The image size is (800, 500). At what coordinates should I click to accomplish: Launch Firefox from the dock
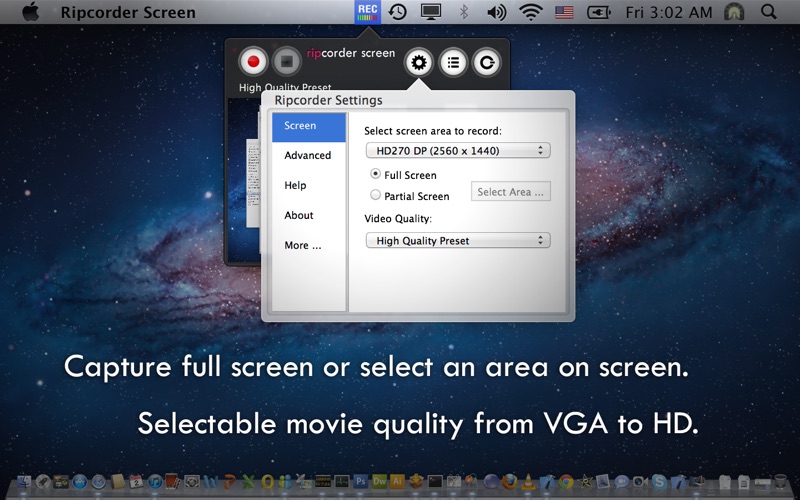[509, 481]
